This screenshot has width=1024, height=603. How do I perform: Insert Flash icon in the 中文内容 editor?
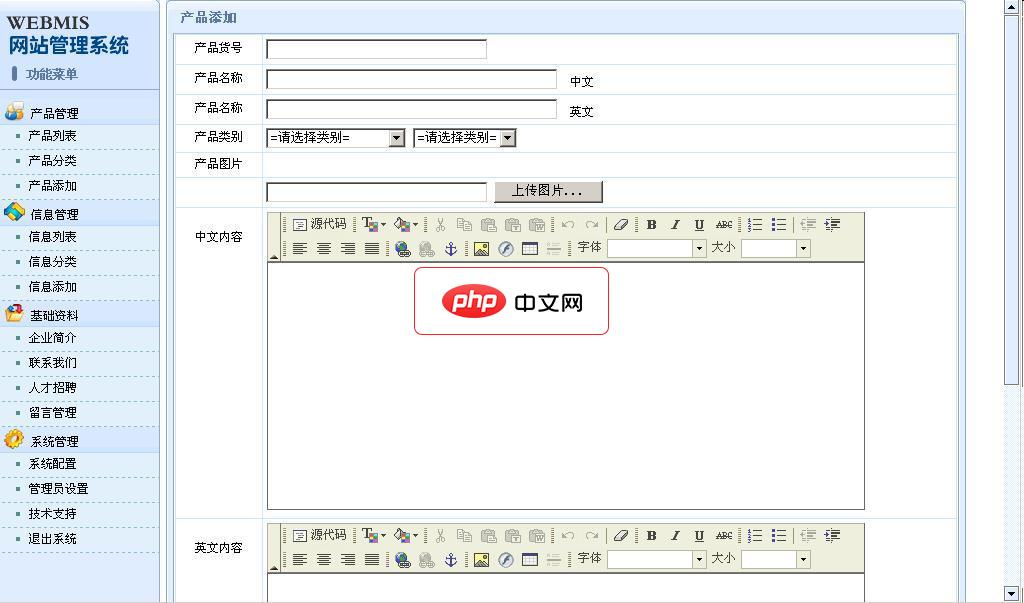(505, 249)
